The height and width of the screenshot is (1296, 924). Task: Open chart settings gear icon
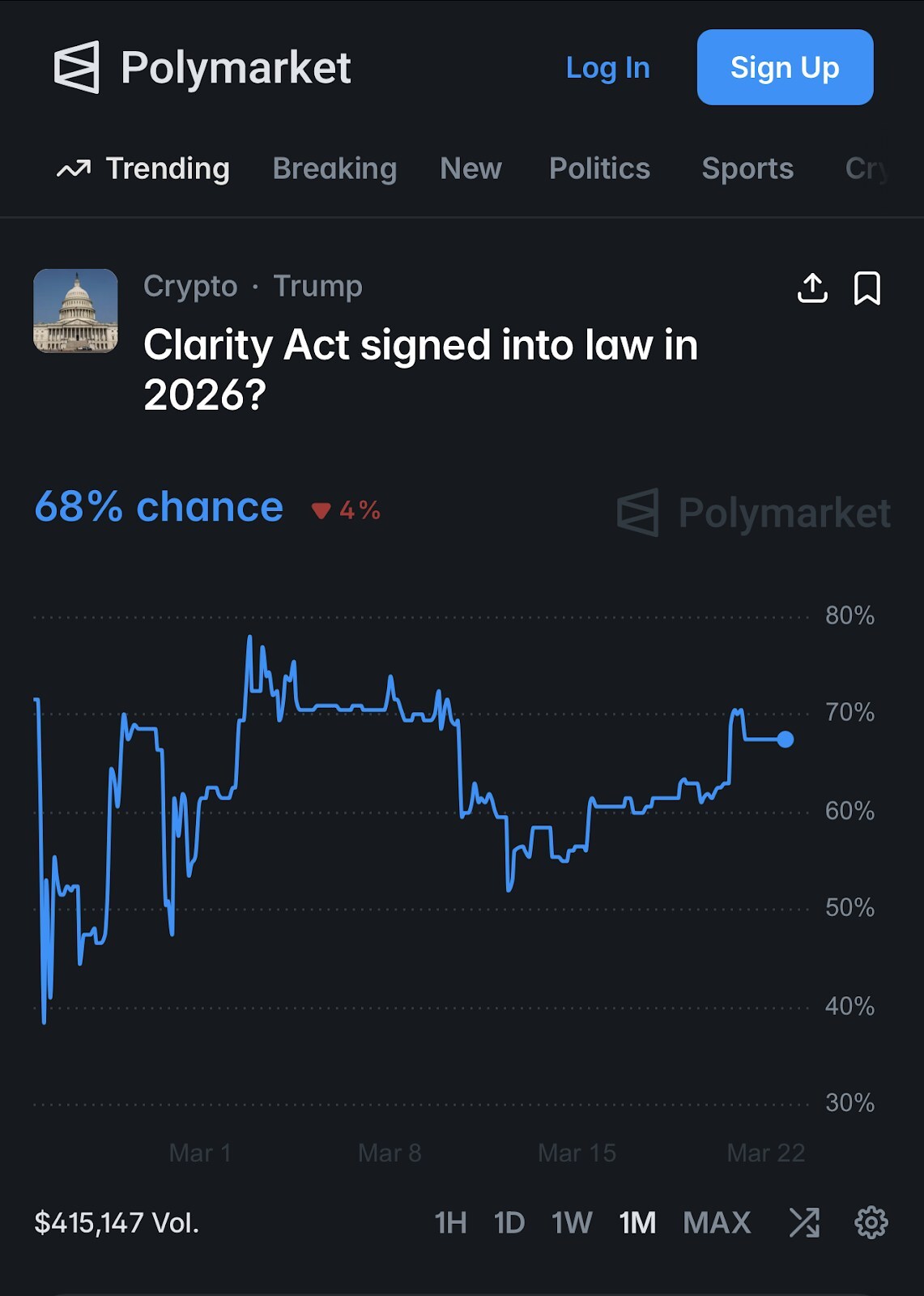[x=871, y=1222]
